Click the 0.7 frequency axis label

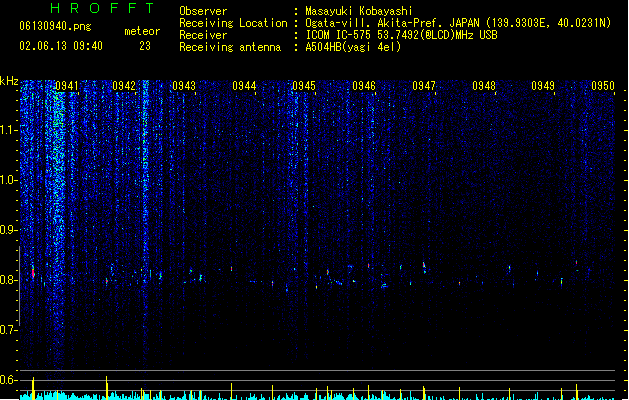(8, 330)
